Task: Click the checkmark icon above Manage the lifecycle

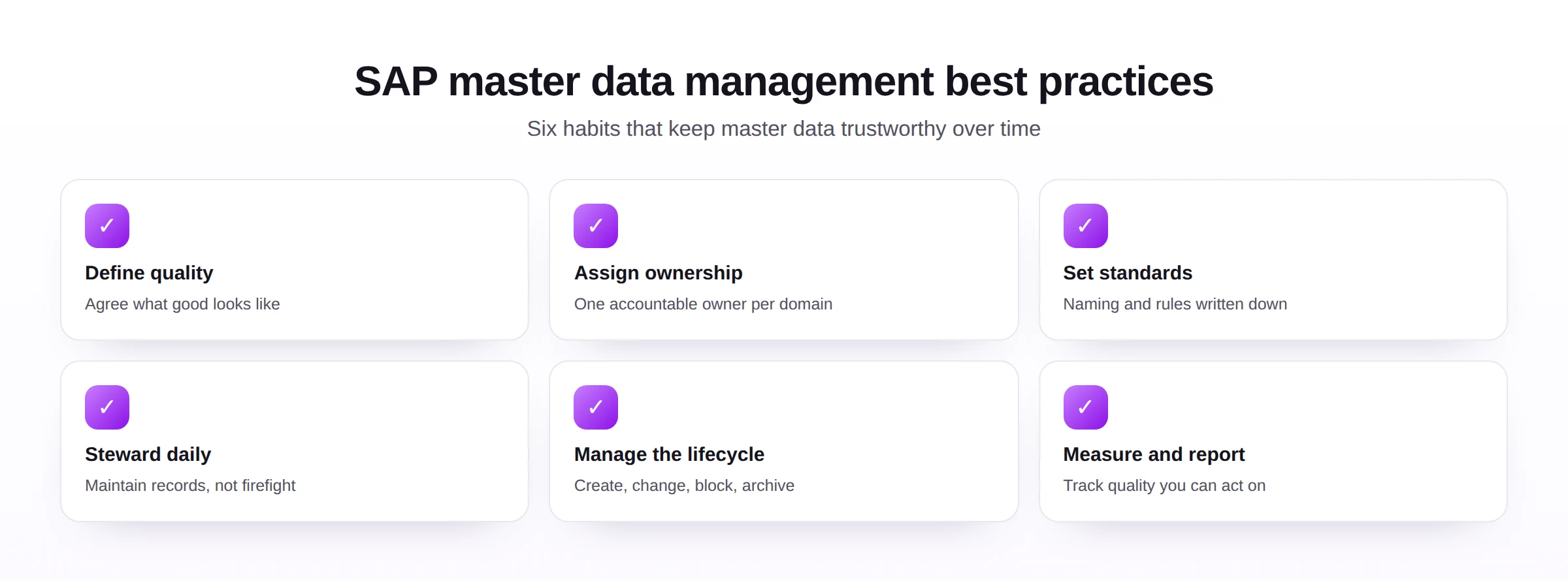Action: click(596, 407)
